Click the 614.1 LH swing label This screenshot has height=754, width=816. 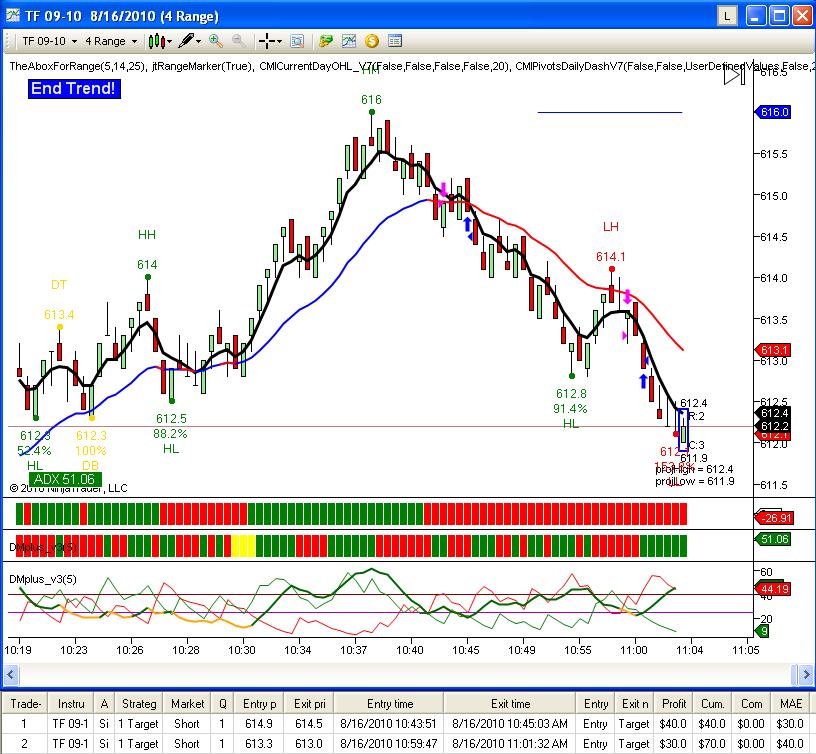point(610,257)
